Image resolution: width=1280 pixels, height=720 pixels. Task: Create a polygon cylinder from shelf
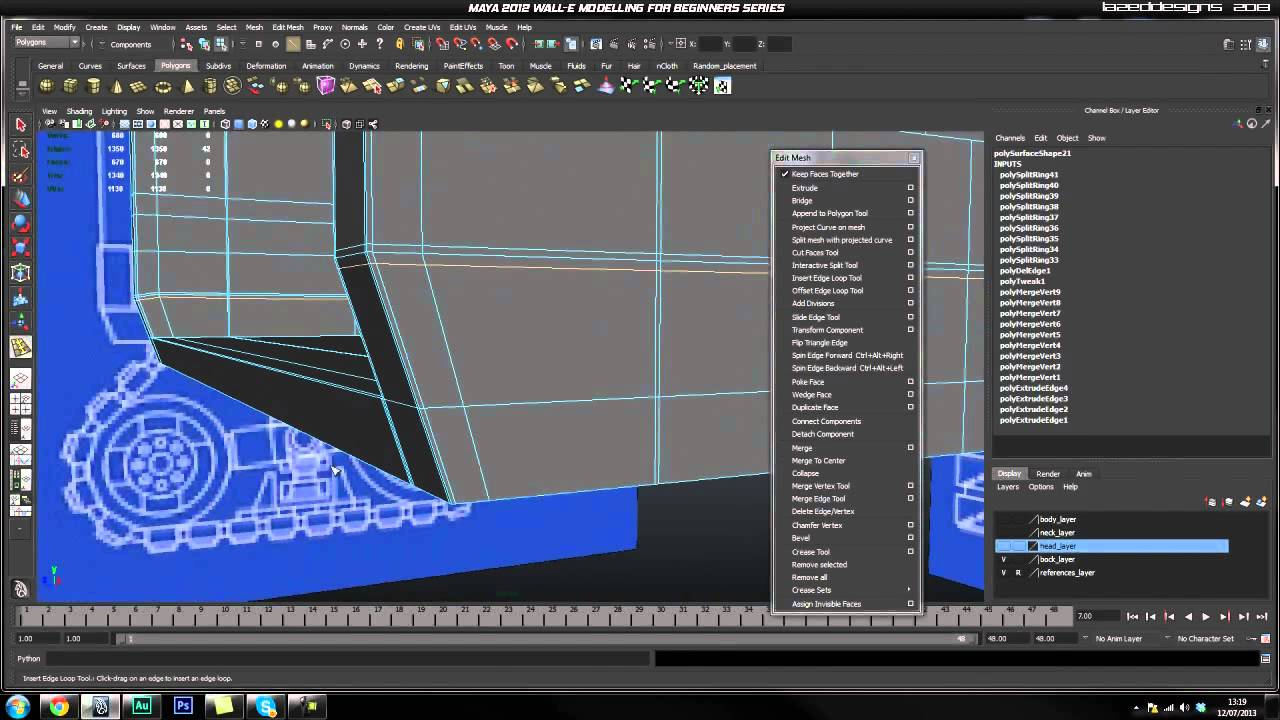point(93,86)
